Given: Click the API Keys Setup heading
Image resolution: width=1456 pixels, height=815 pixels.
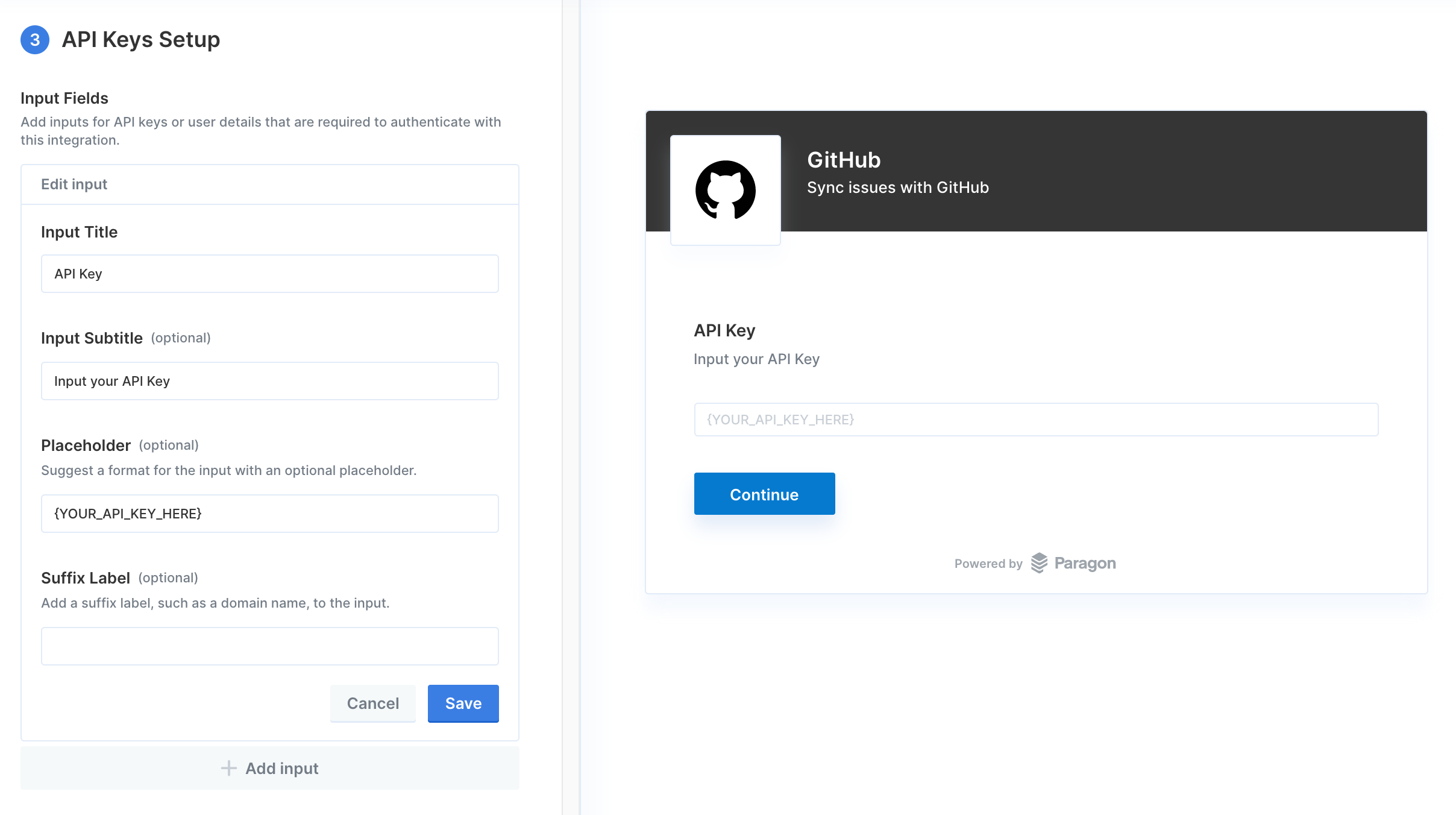Looking at the screenshot, I should pyautogui.click(x=141, y=40).
